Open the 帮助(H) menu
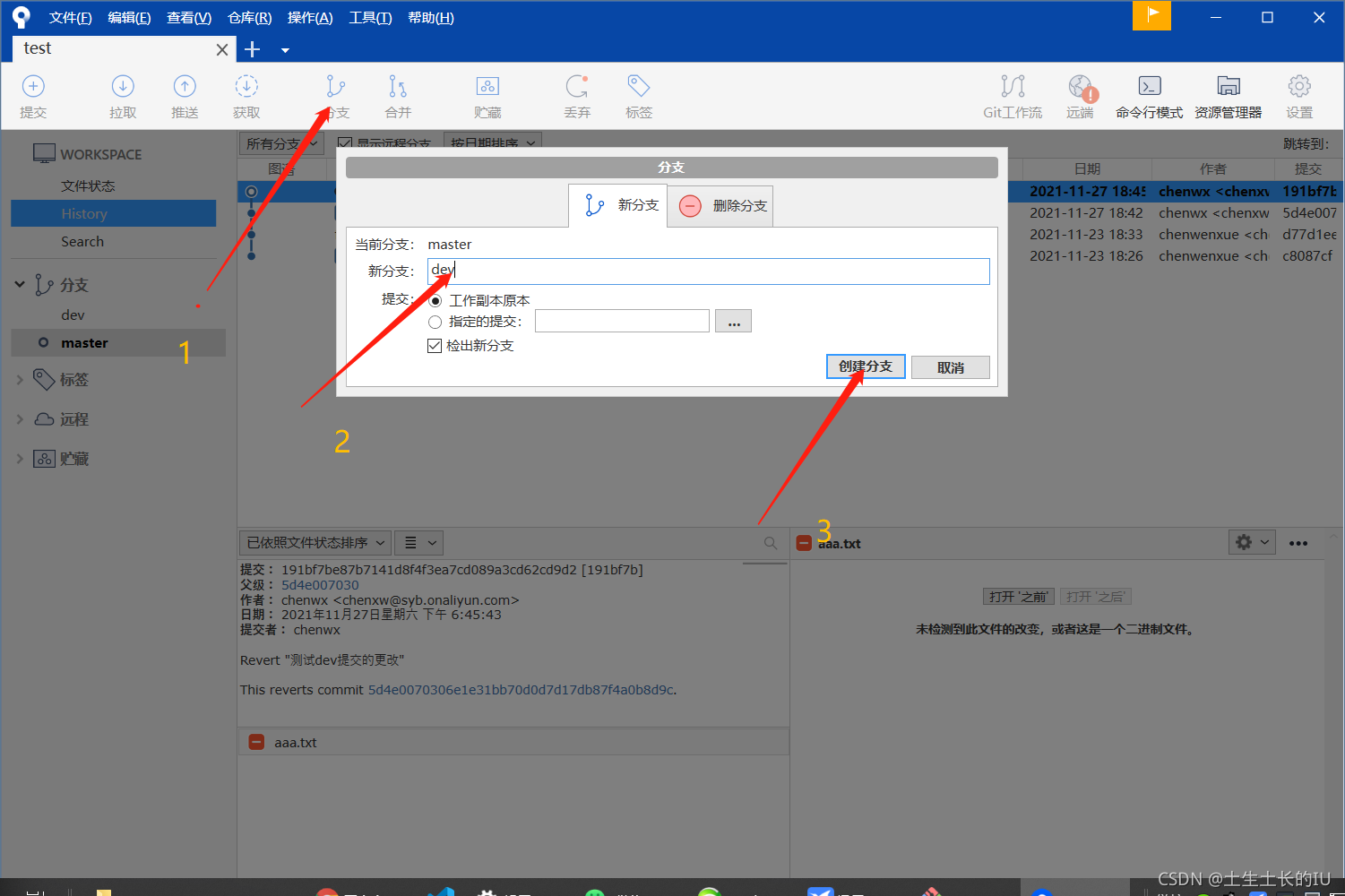1345x896 pixels. coord(431,18)
